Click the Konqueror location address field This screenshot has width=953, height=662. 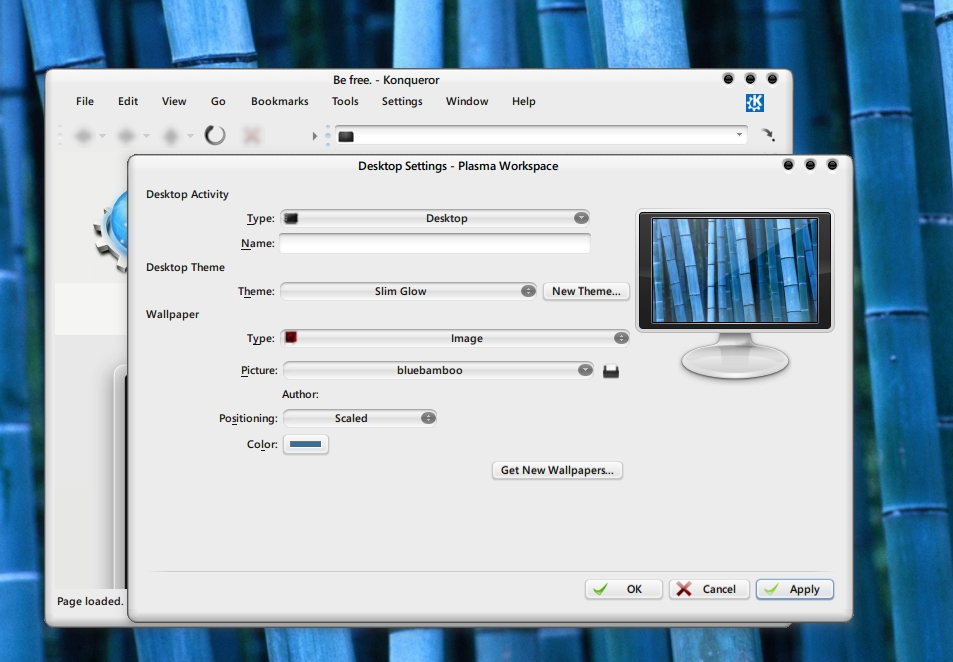click(x=541, y=135)
